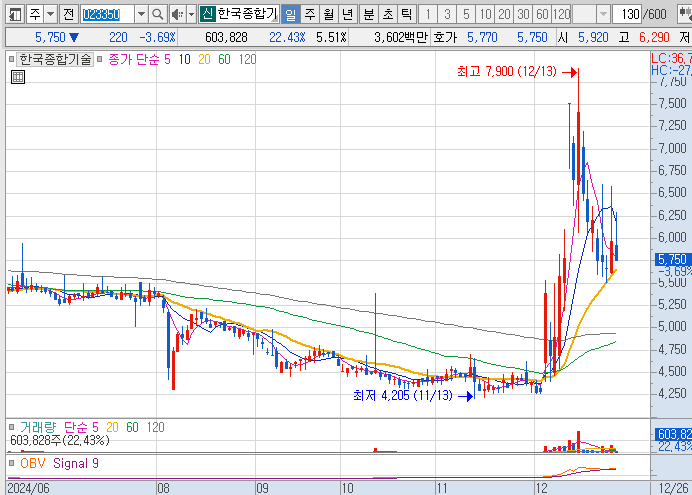Click the 20 moving average legend number

pos(204,59)
